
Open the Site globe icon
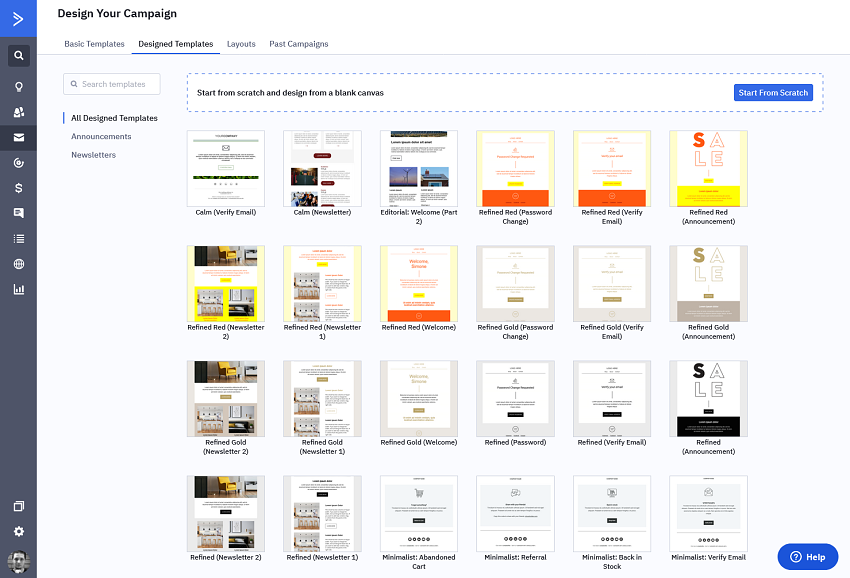[18, 264]
